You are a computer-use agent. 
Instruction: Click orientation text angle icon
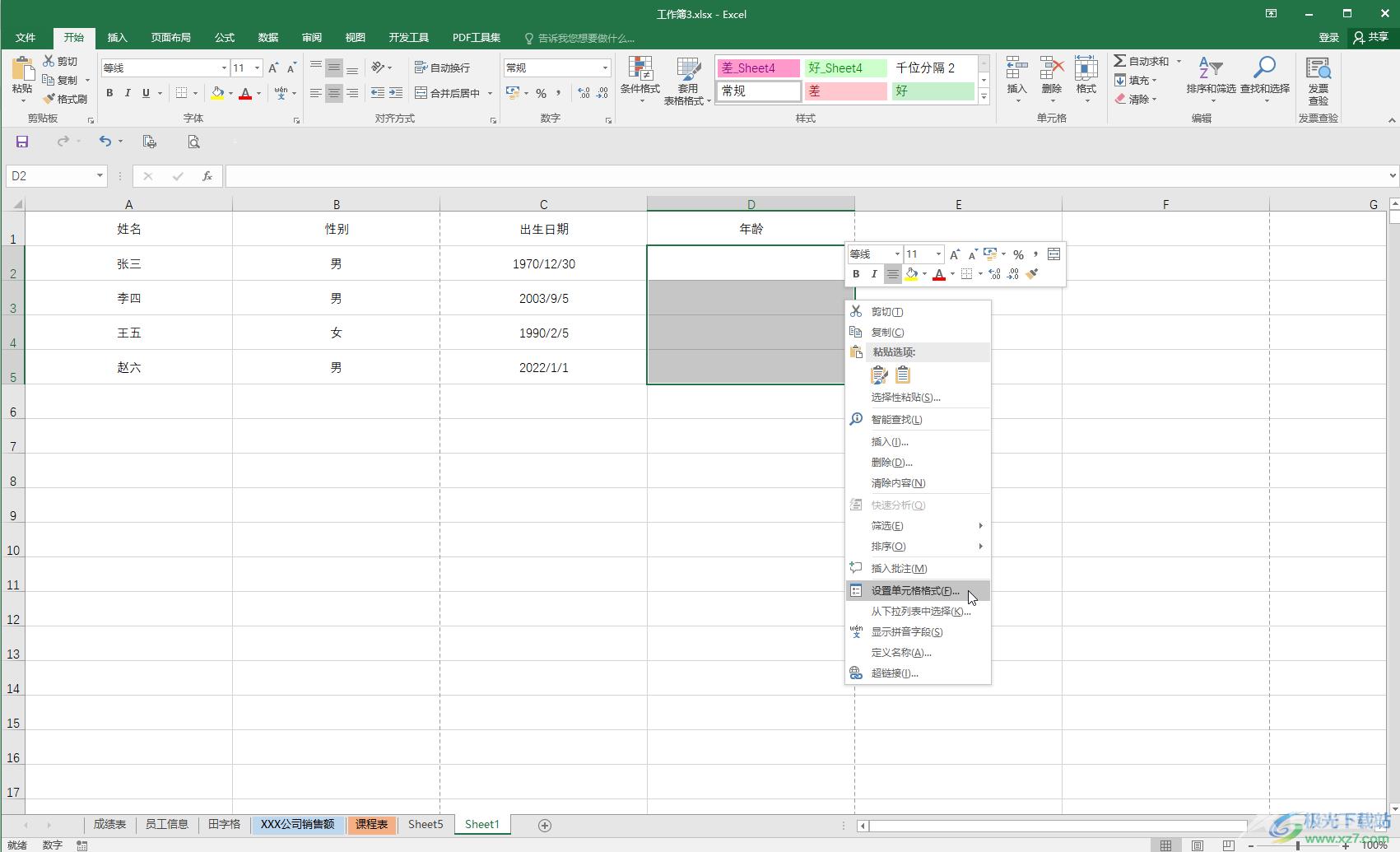tap(379, 68)
